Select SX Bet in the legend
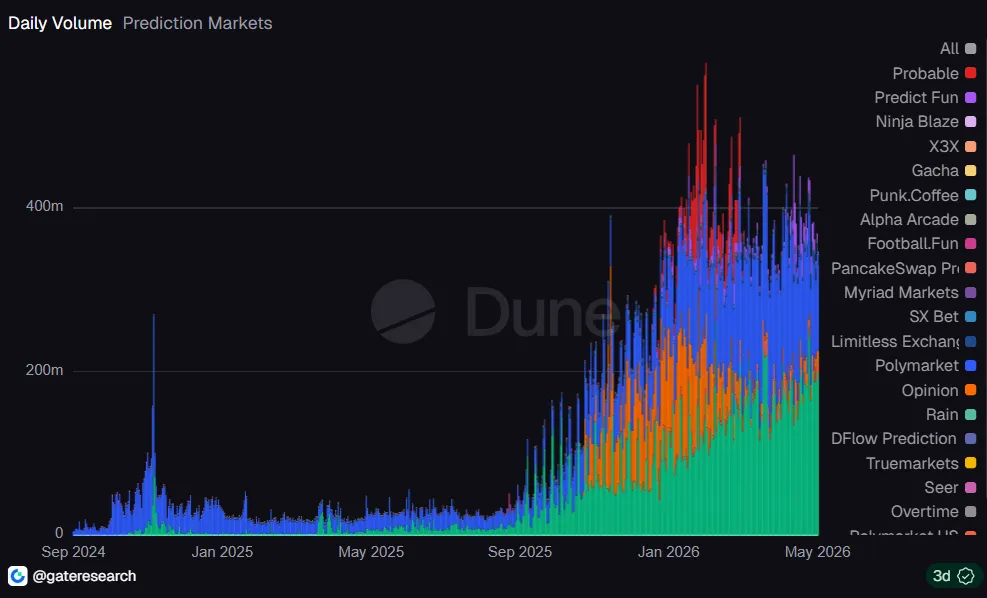This screenshot has height=598, width=987. (x=942, y=317)
